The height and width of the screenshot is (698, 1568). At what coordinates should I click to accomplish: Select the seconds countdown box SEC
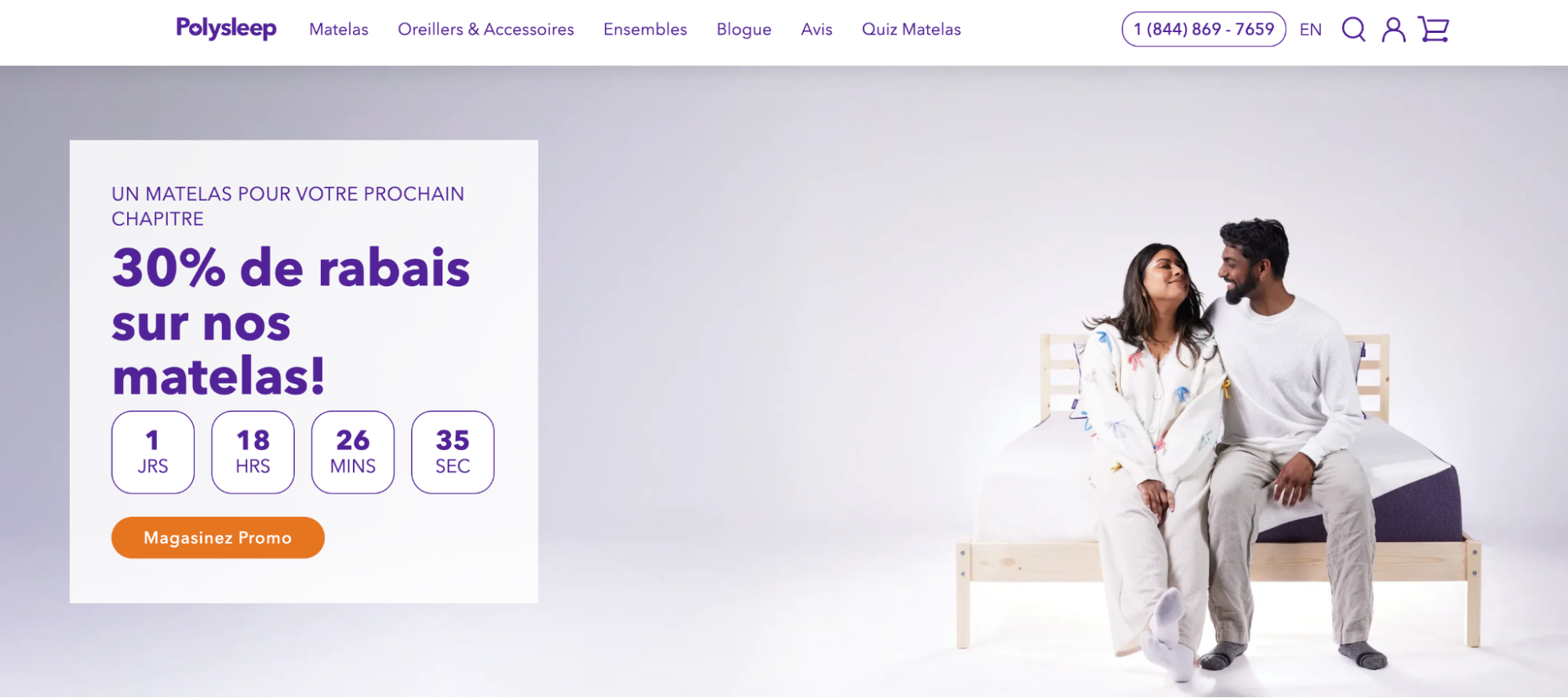click(x=453, y=453)
